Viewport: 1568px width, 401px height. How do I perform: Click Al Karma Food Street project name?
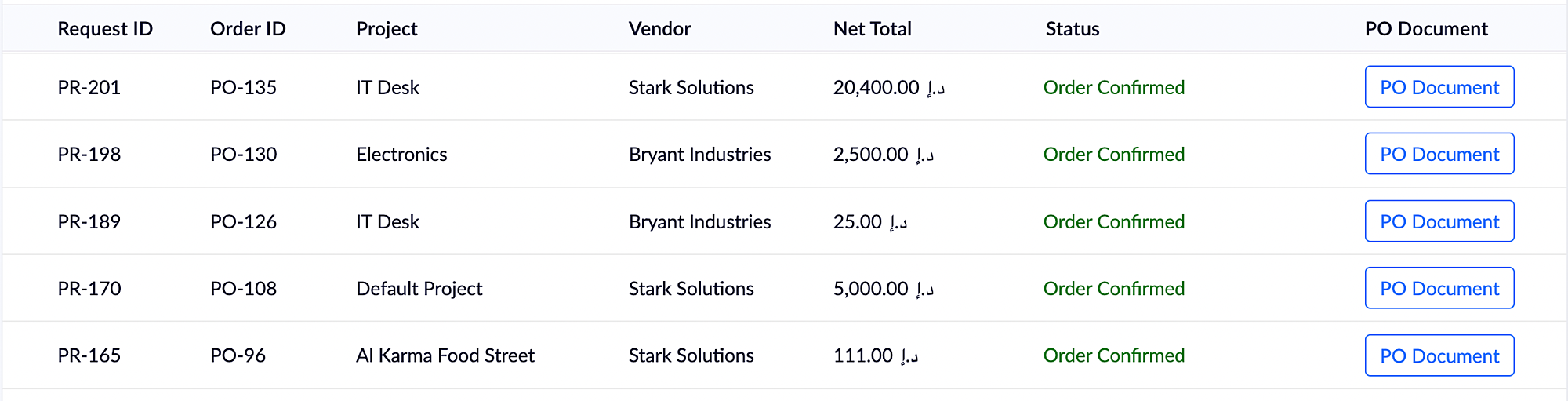click(445, 355)
